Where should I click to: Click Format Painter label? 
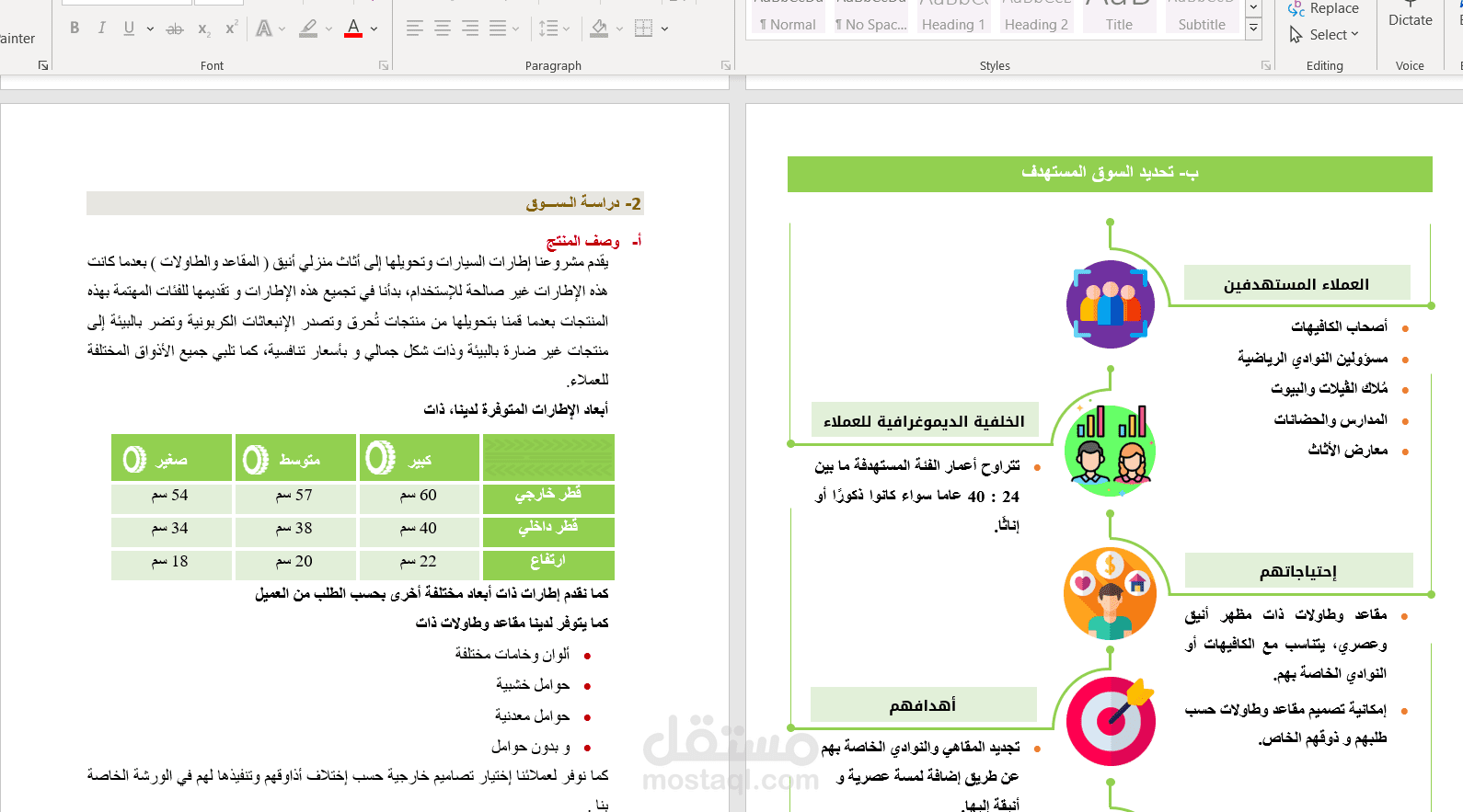pyautogui.click(x=17, y=39)
